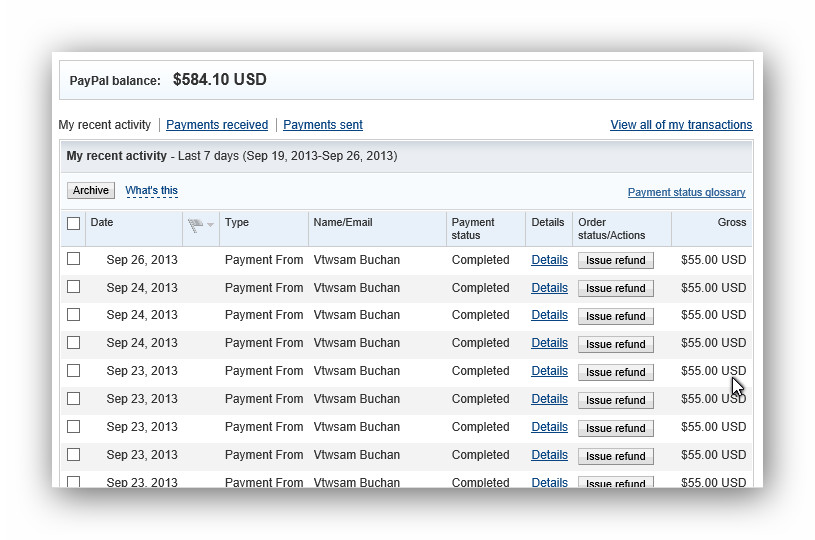Image resolution: width=815 pixels, height=540 pixels.
Task: Switch to the Payments received tab
Action: tap(217, 125)
